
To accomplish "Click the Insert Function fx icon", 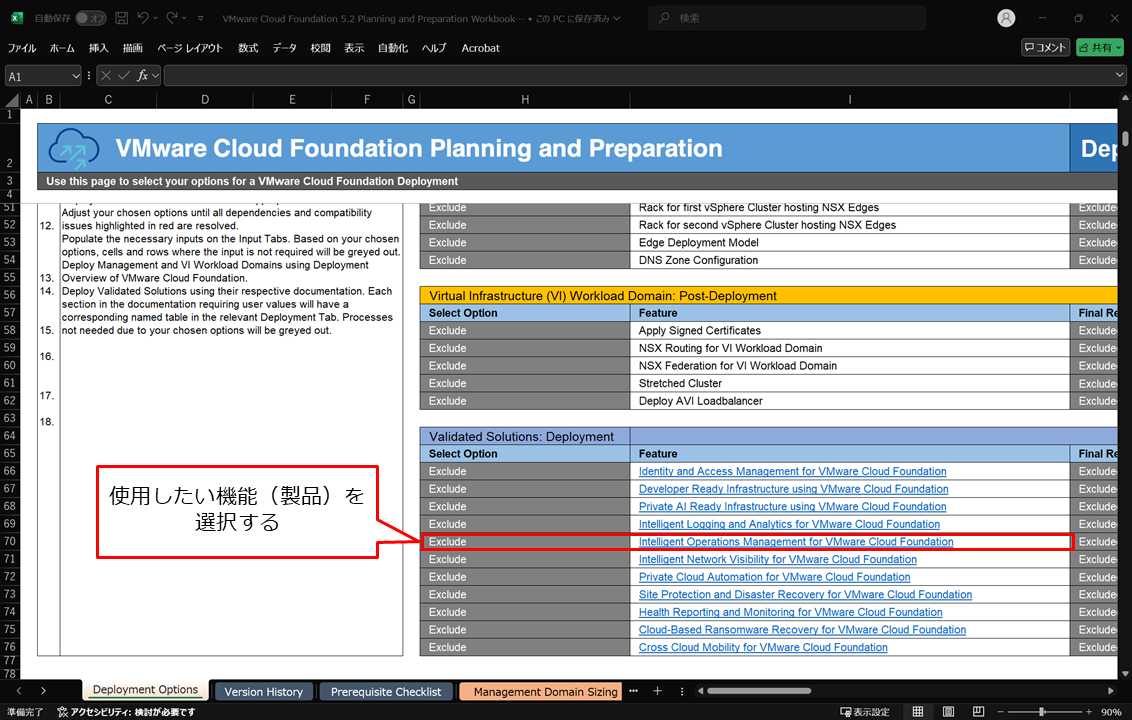I will tap(142, 75).
